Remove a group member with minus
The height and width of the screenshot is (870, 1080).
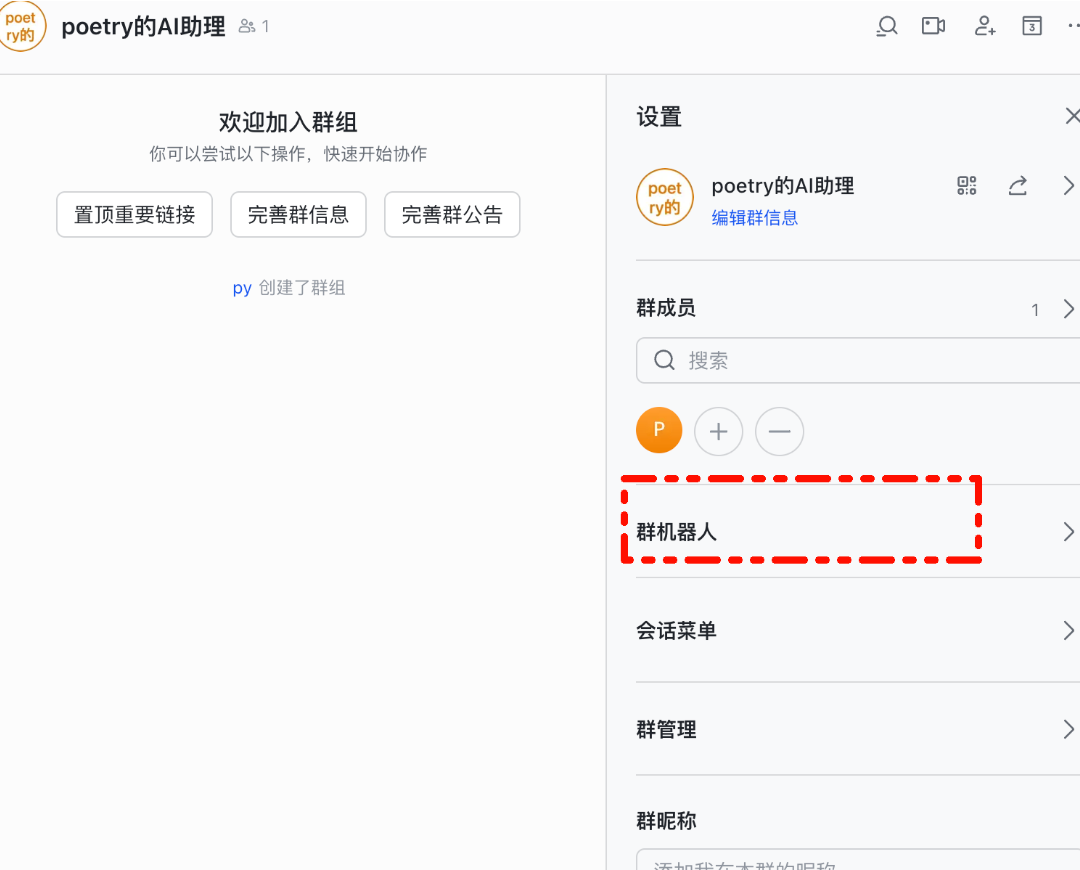point(780,431)
